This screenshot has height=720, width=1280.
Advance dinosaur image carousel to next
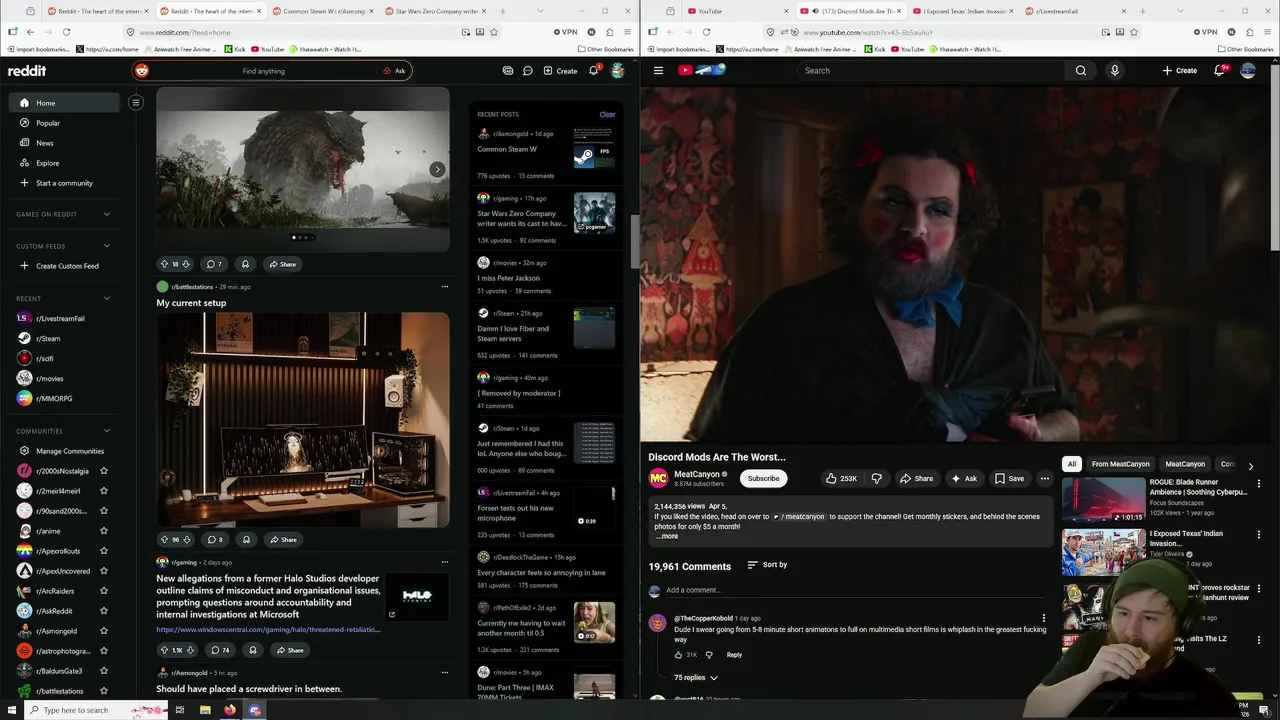(x=437, y=170)
